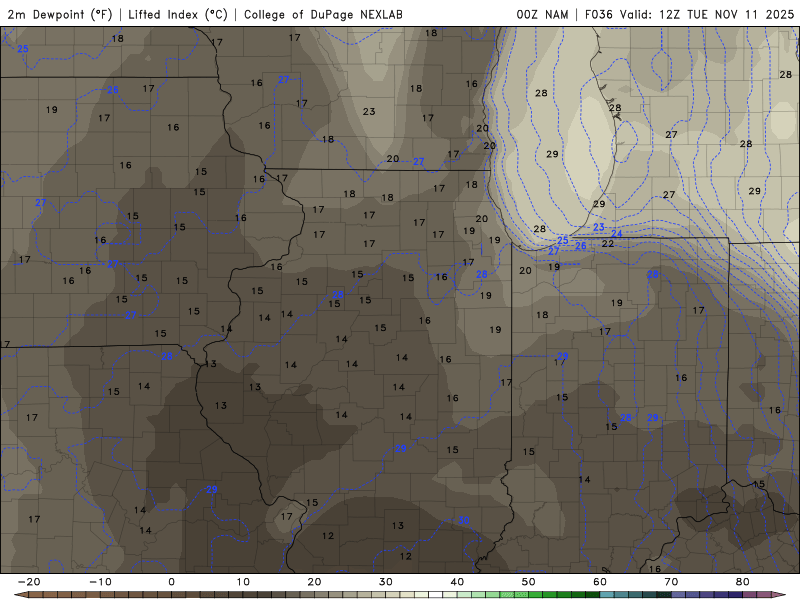Click the "College of DuPage NEXLAB" label
Viewport: 800px width, 600px height.
[x=323, y=14]
